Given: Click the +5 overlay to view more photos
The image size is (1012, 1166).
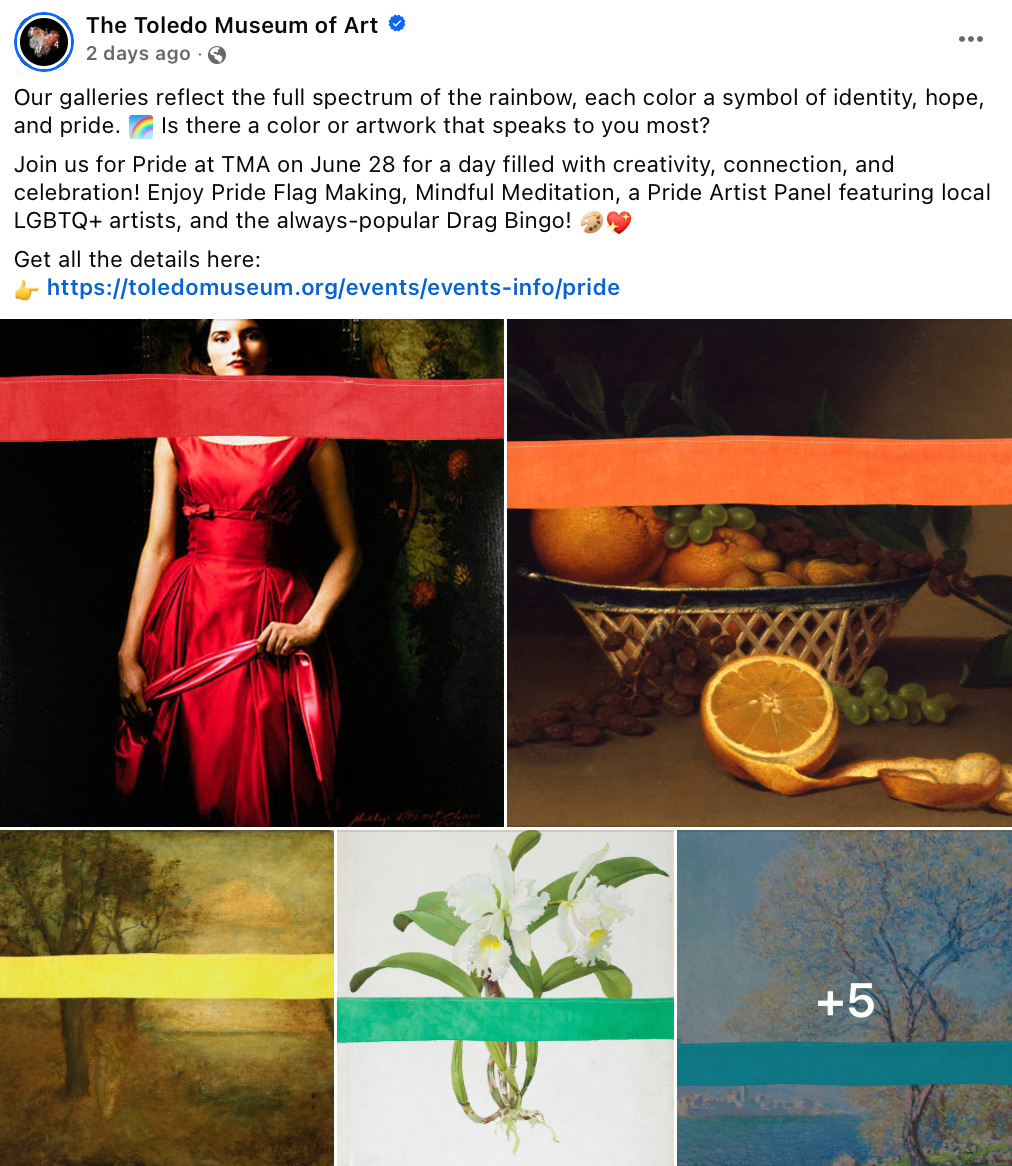Looking at the screenshot, I should pyautogui.click(x=845, y=999).
